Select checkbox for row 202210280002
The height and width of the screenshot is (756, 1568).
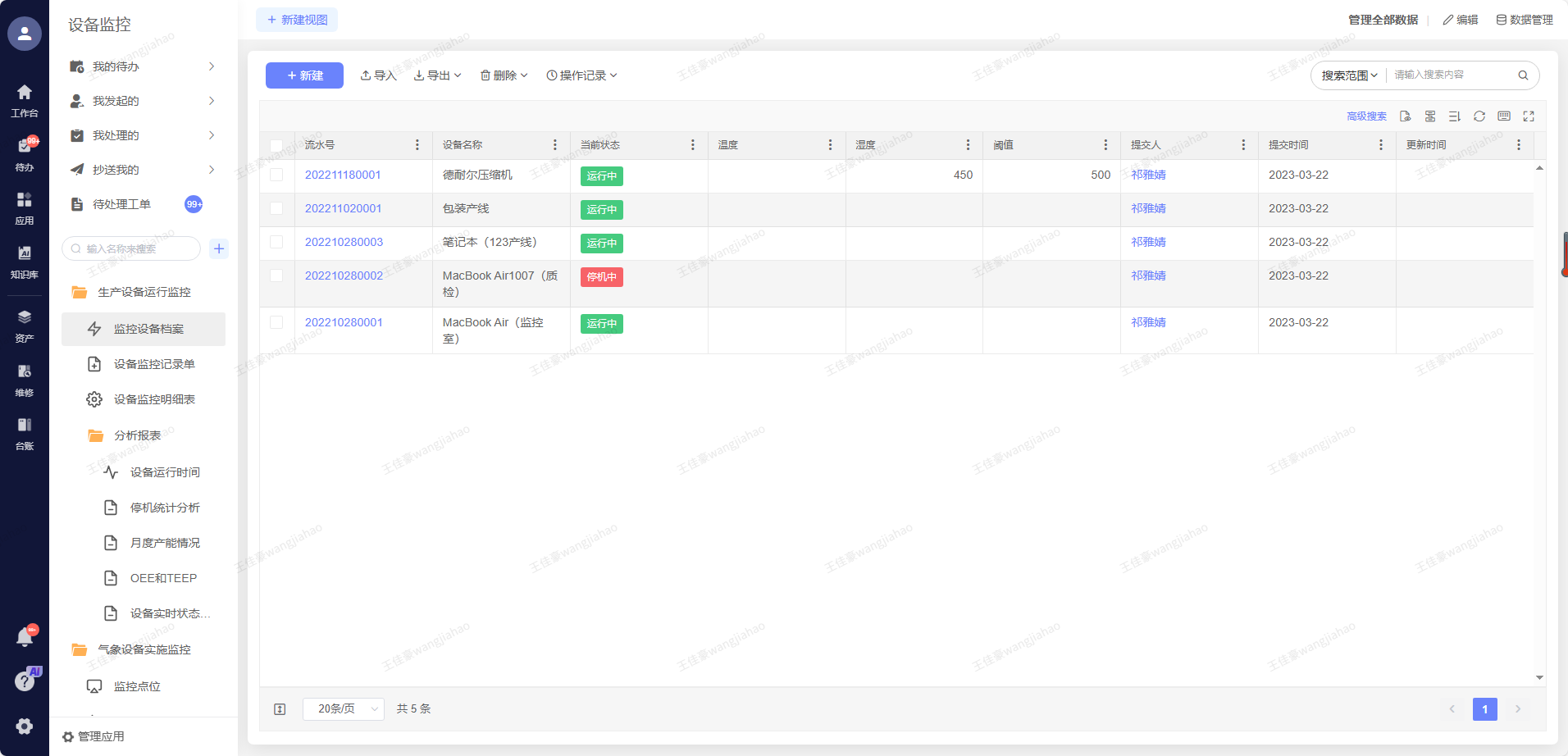(x=276, y=276)
